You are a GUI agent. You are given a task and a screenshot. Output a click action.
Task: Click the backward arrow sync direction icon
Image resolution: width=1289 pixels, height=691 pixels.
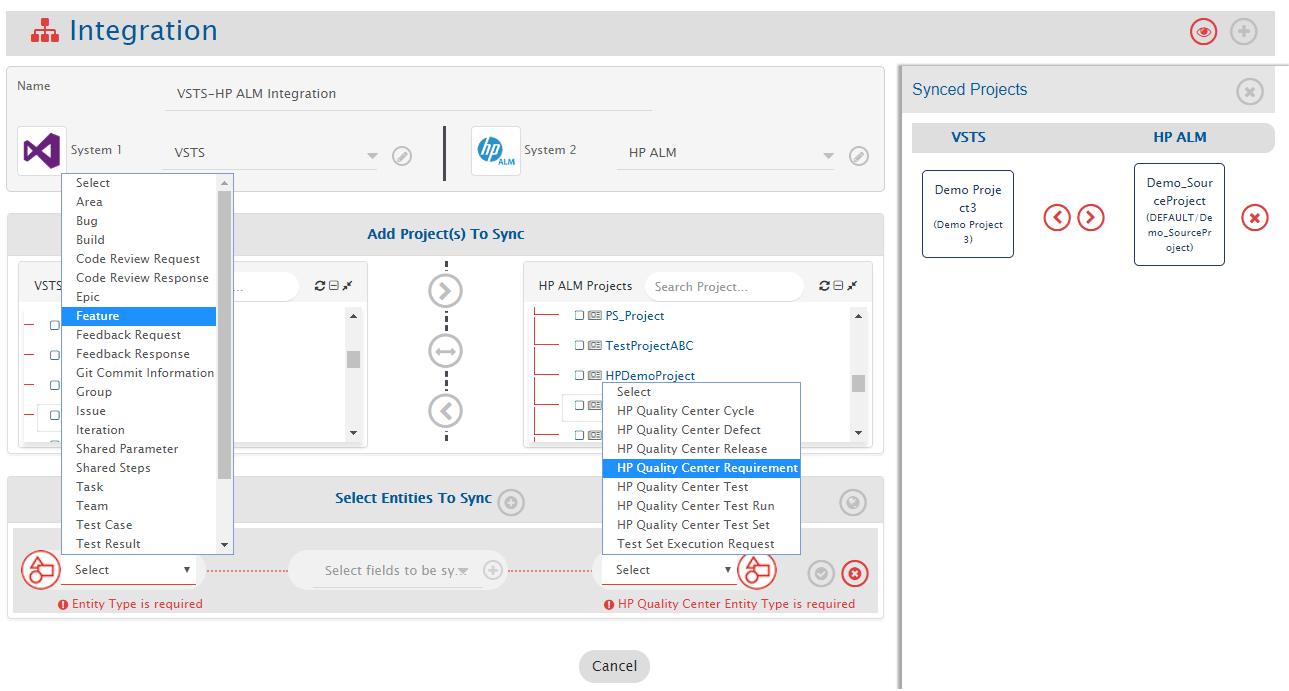coord(445,410)
